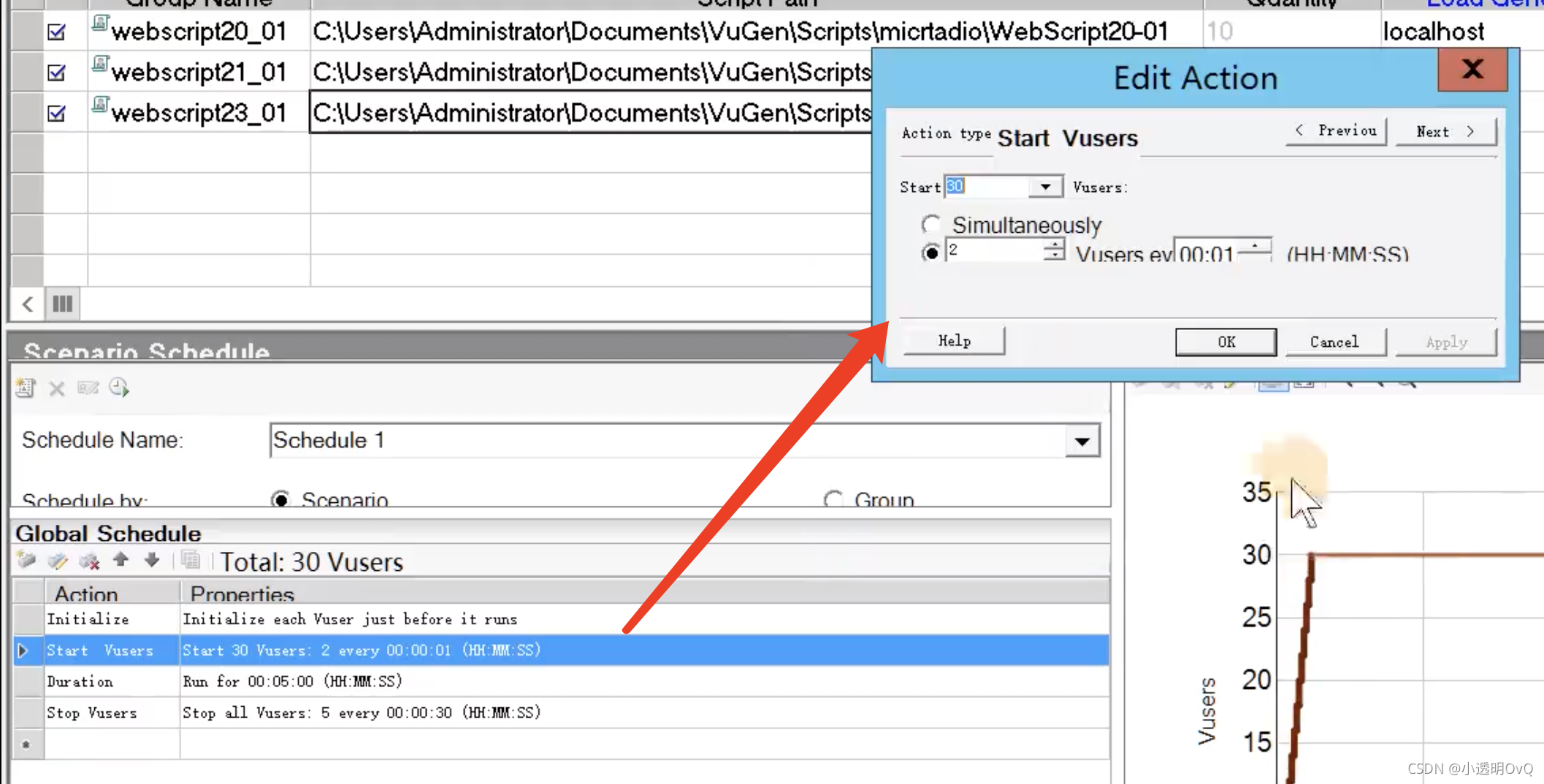Viewport: 1544px width, 784px height.
Task: Click the quantity value 10 cell
Action: (x=1291, y=31)
